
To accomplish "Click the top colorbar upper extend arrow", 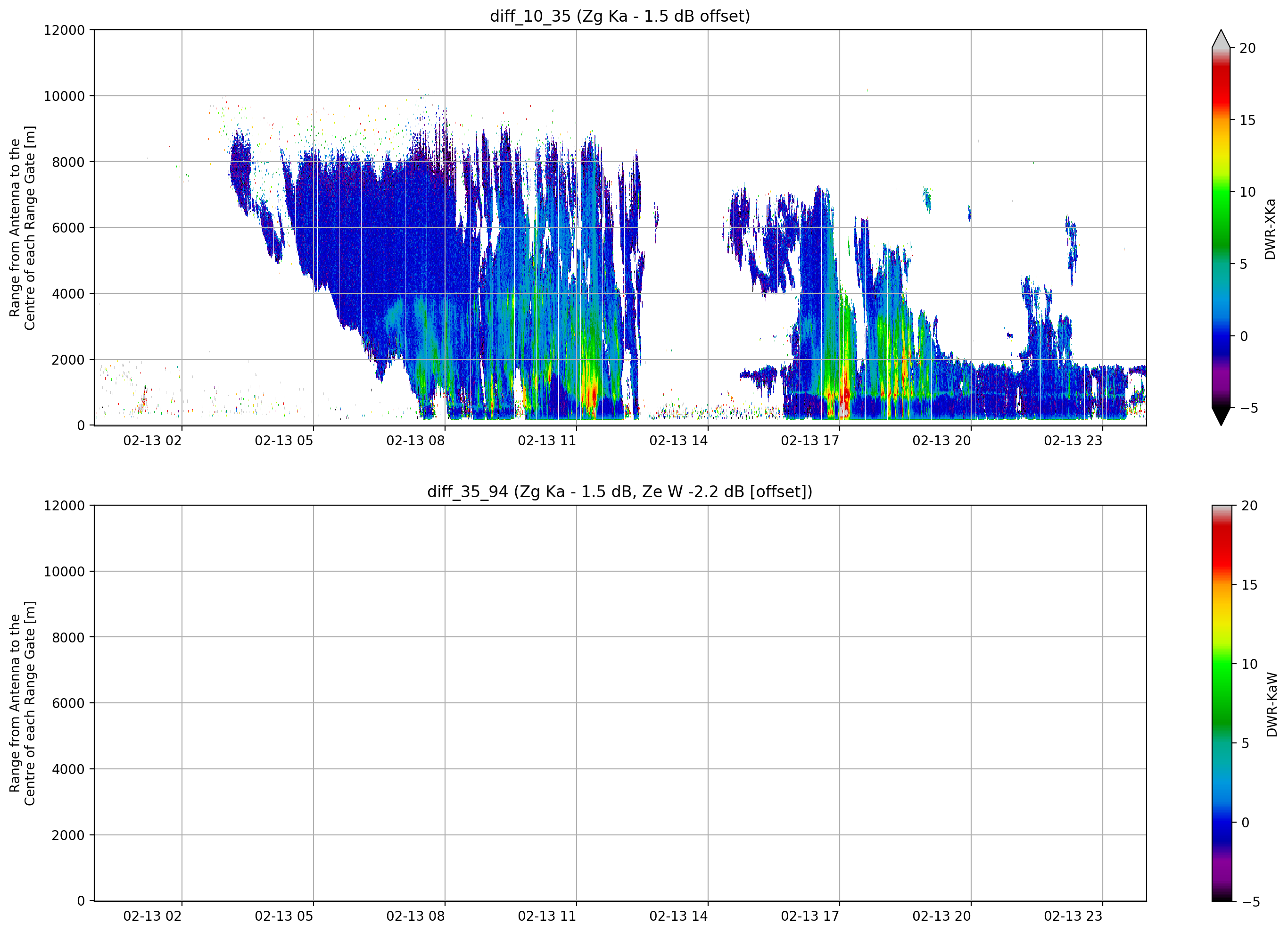I will coord(1221,39).
